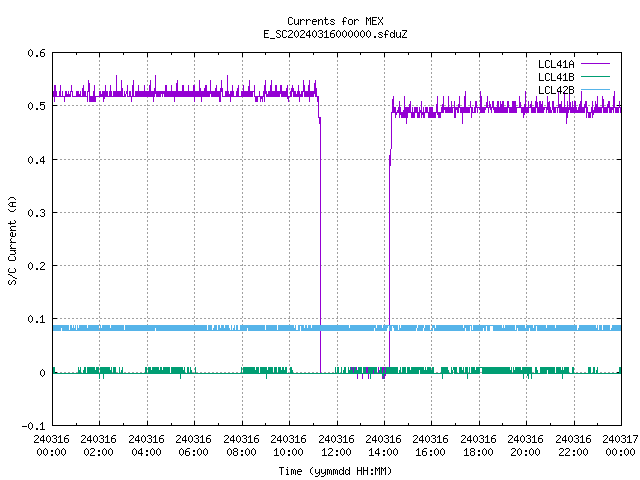Click the y-axis tick value 0.4
Viewport: 640px width, 480px height.
(x=37, y=160)
